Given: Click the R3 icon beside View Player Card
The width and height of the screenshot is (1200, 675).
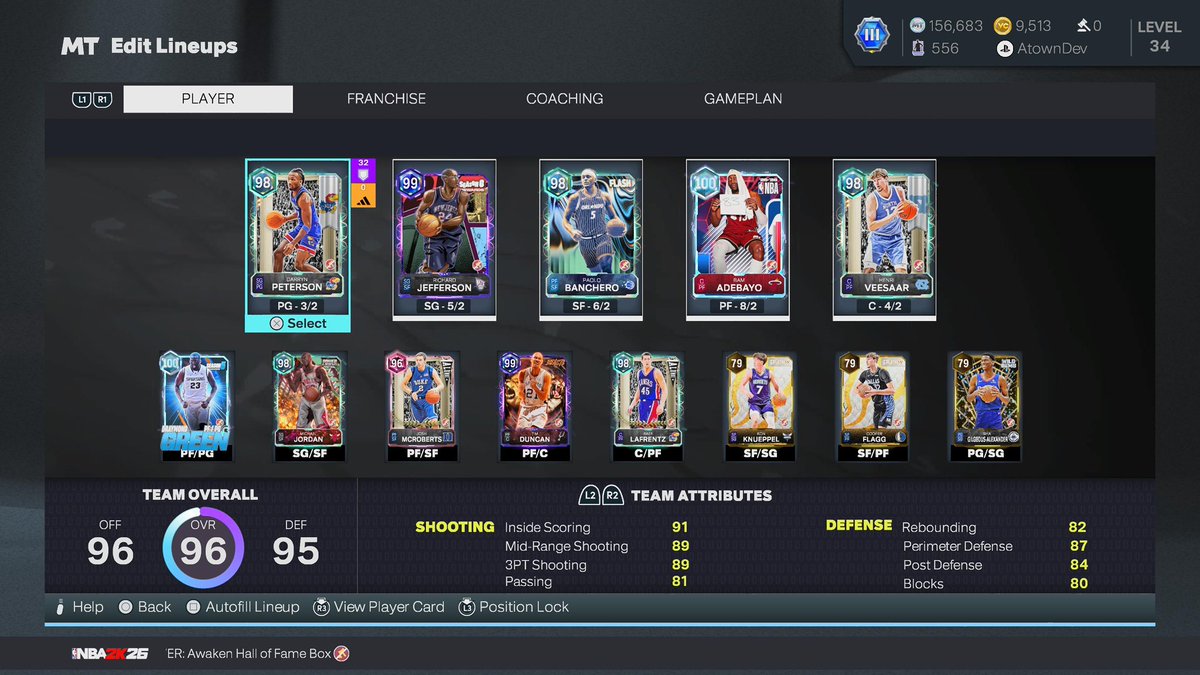Looking at the screenshot, I should (x=321, y=607).
